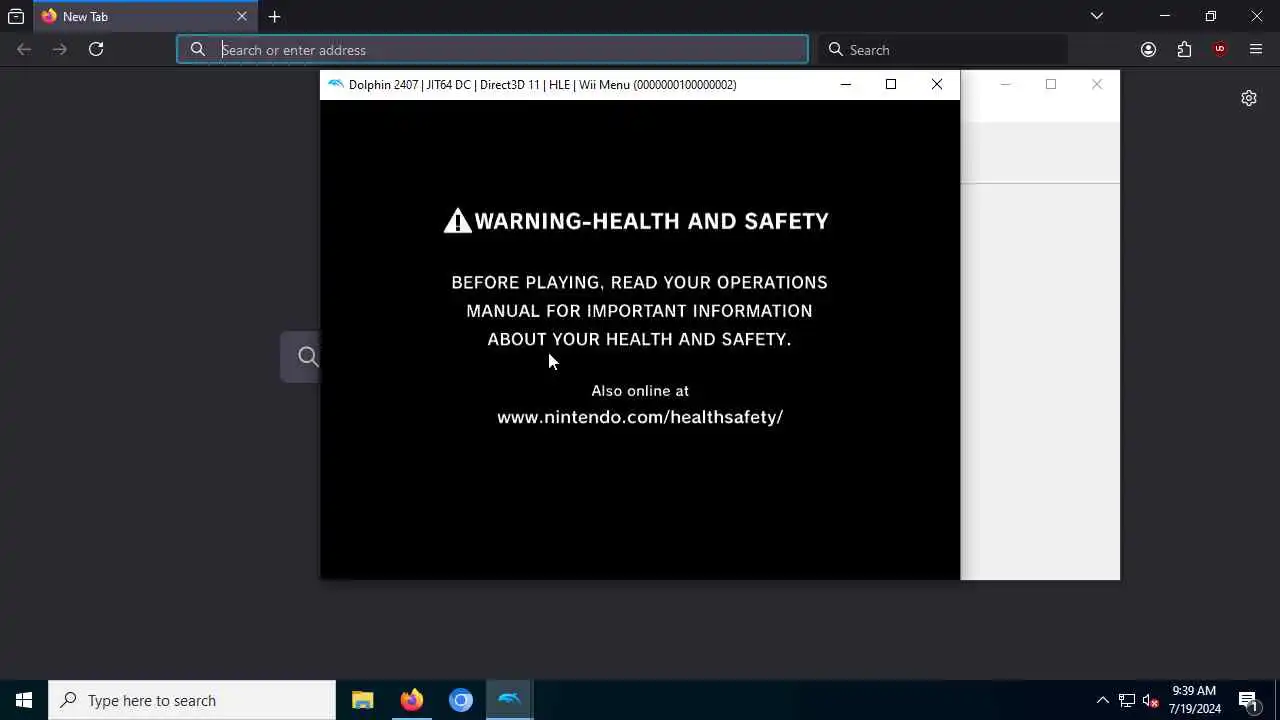
Task: Click the WARNING-HEALTH AND SAFETY heading
Action: click(651, 221)
